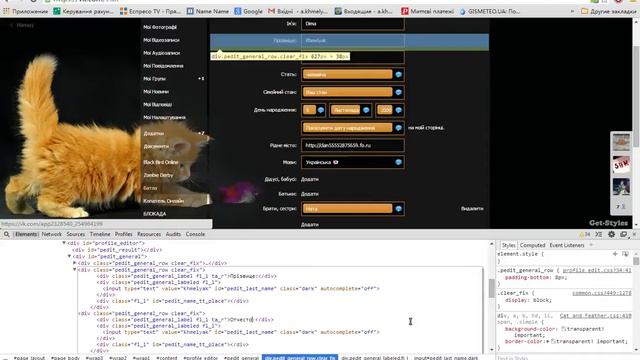640x360 pixels.
Task: Open the show birth date dropdown
Action: coord(353,128)
